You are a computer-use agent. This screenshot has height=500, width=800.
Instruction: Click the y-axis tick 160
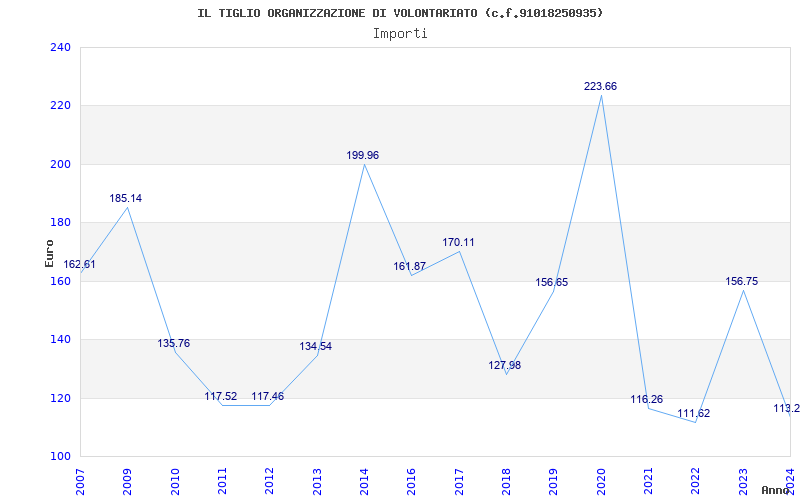(x=60, y=281)
